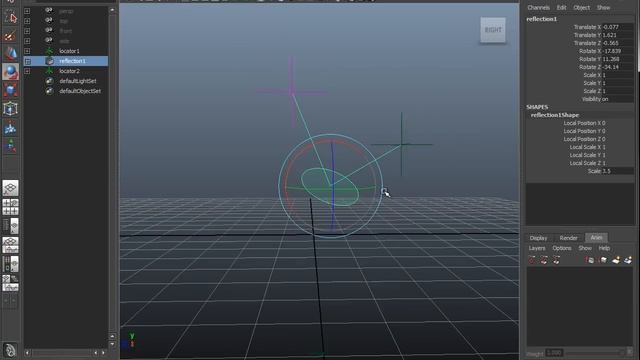Select the reflection1 node in outliner
The width and height of the screenshot is (640, 360).
[x=72, y=61]
